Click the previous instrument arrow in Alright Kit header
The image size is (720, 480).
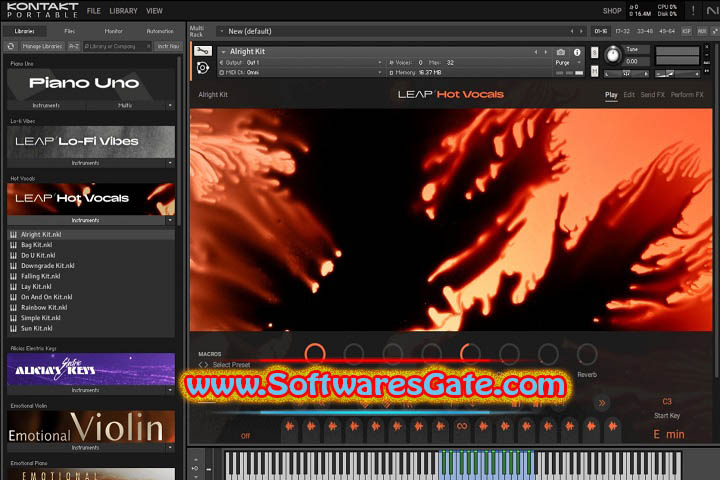tap(535, 52)
